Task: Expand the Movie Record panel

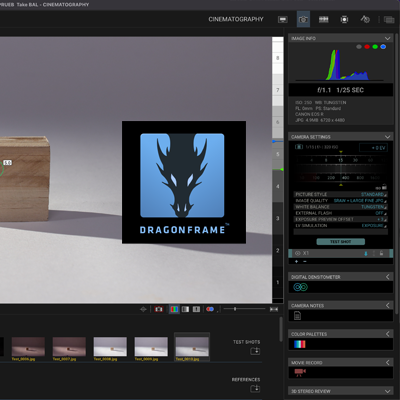Action: point(388,362)
